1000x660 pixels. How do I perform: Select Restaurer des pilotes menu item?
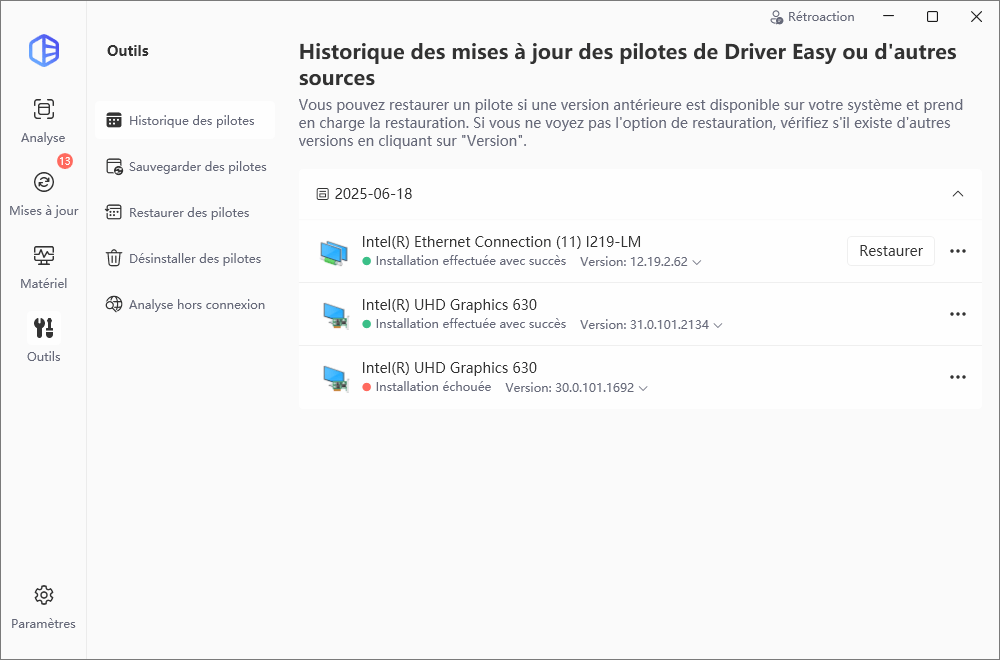[185, 212]
